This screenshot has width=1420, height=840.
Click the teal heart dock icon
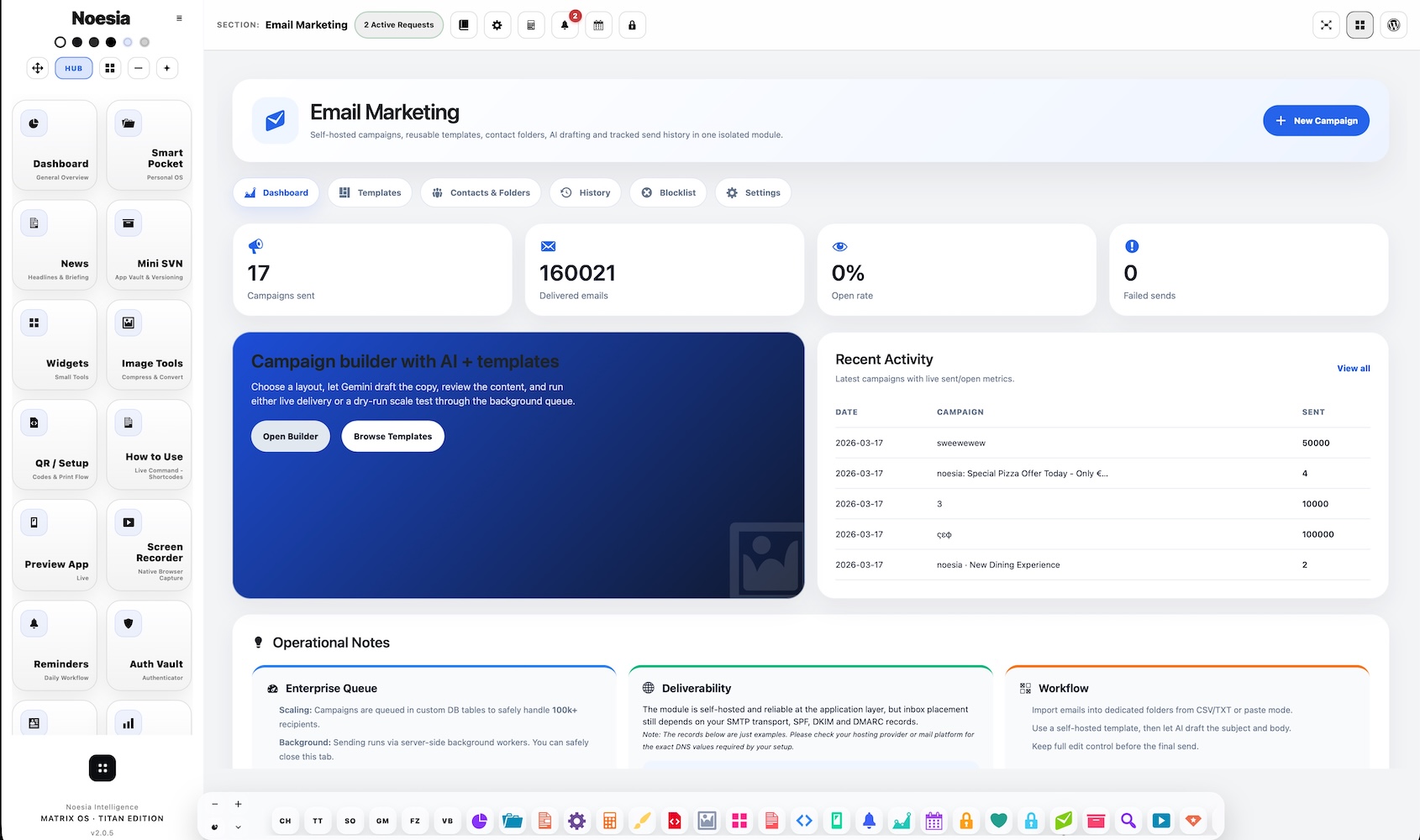pos(998,821)
